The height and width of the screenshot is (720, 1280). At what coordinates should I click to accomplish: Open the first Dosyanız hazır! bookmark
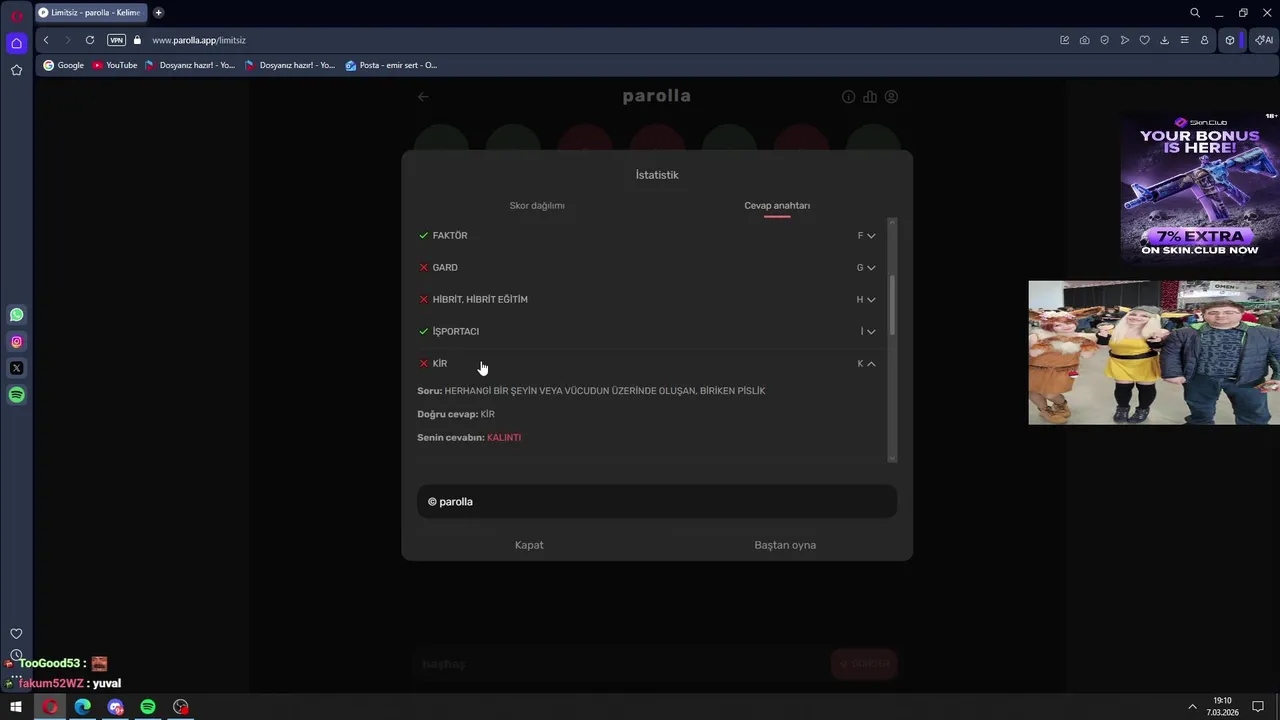pos(190,65)
